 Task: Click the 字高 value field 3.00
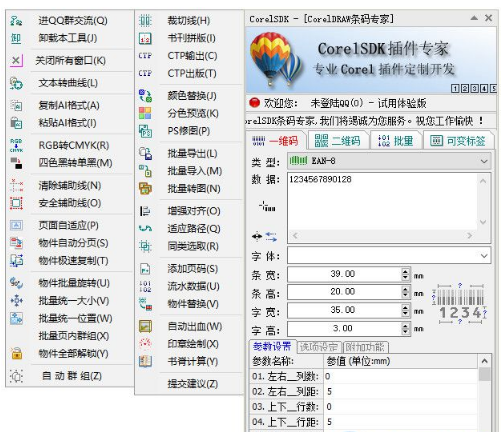pos(345,329)
